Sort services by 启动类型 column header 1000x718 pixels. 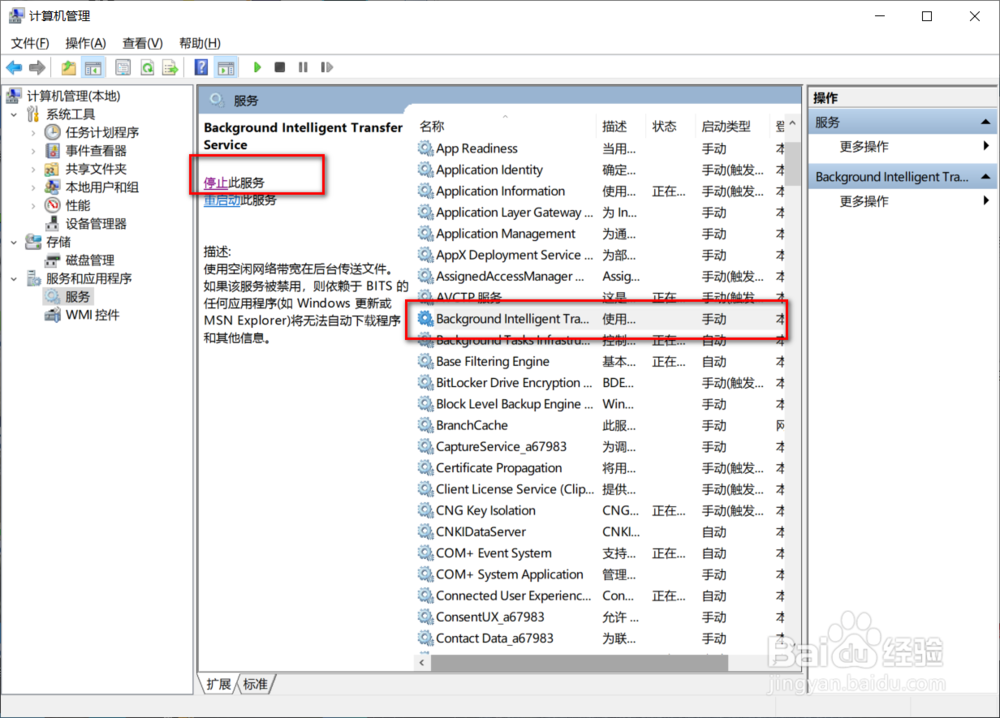pyautogui.click(x=732, y=126)
